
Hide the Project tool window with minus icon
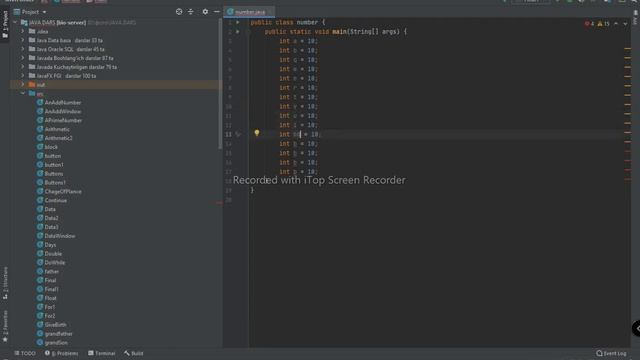click(x=217, y=12)
